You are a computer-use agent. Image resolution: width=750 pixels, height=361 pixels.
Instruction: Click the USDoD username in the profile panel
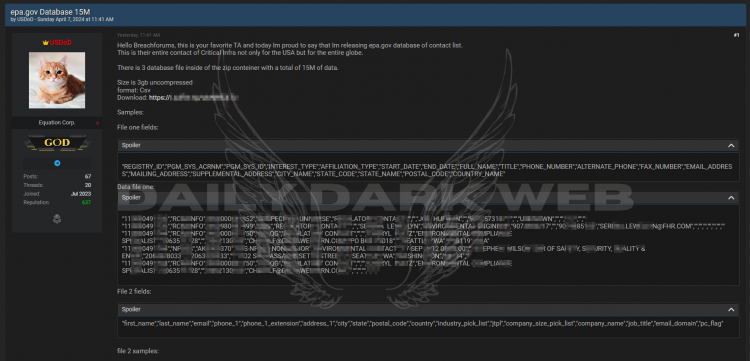pos(61,43)
